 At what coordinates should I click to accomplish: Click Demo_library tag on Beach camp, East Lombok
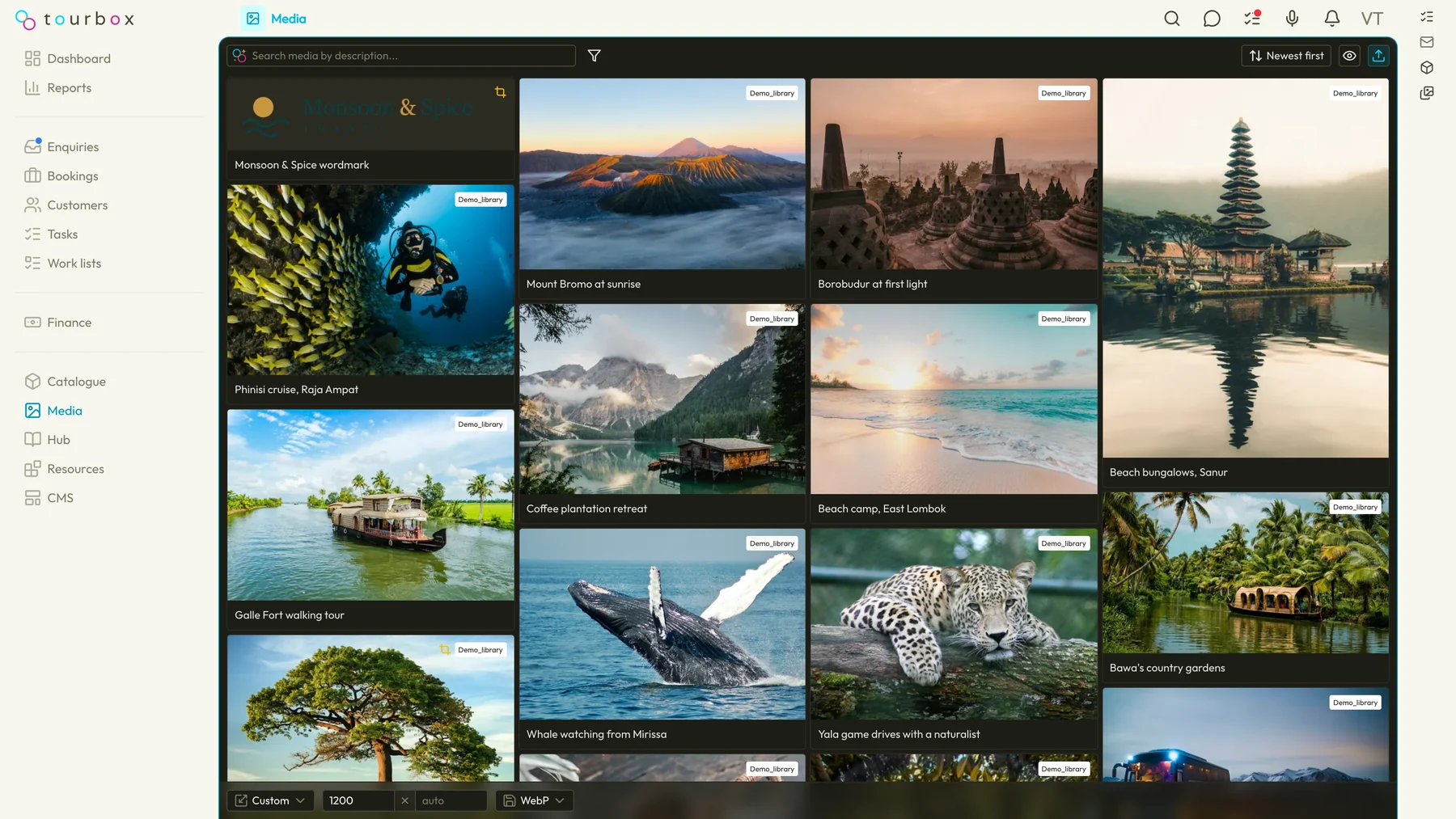[1064, 319]
